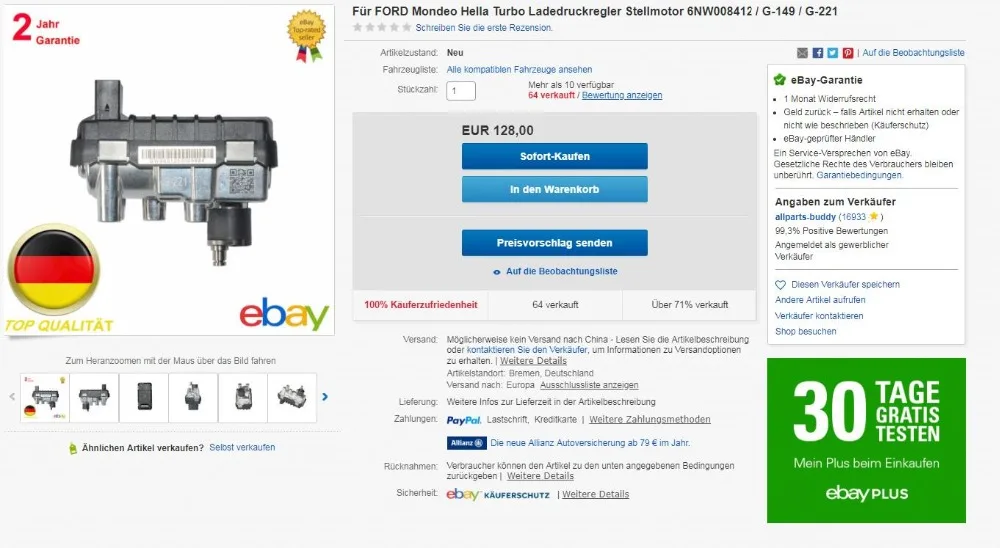Click the Stückzahl quantity field
1000x548 pixels.
click(x=461, y=91)
